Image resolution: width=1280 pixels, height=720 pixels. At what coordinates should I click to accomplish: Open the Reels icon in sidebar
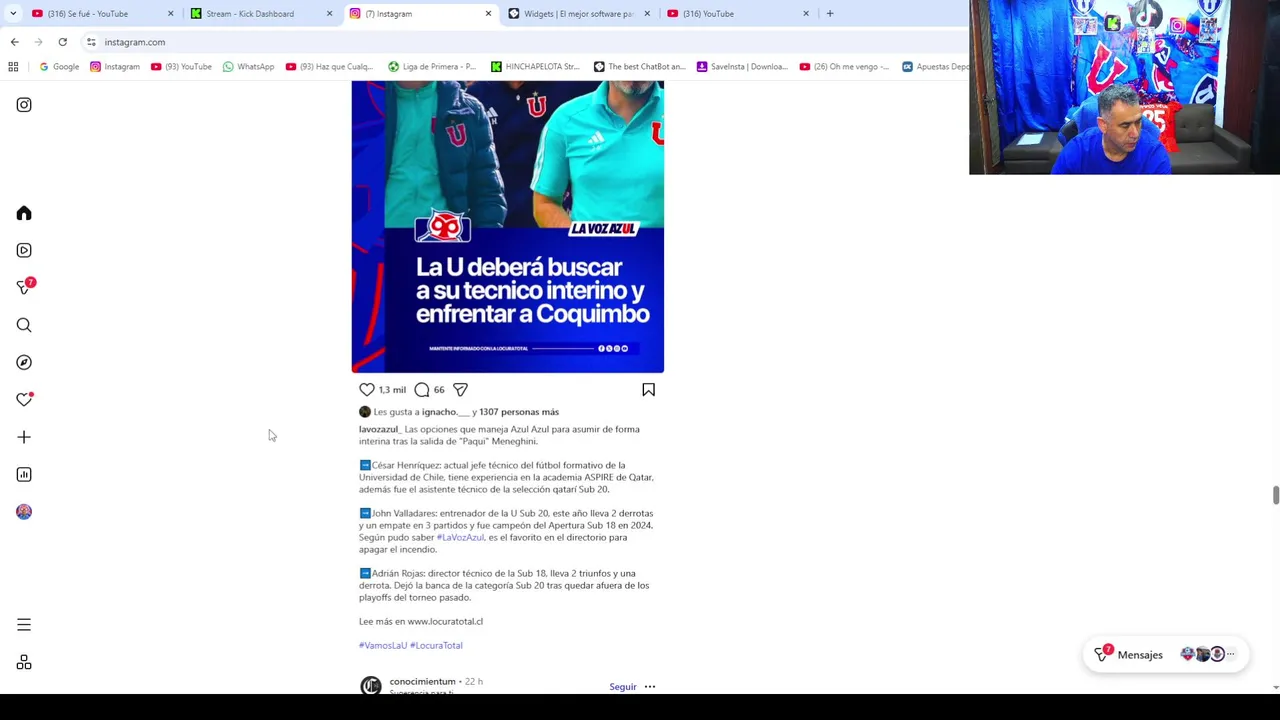click(24, 250)
